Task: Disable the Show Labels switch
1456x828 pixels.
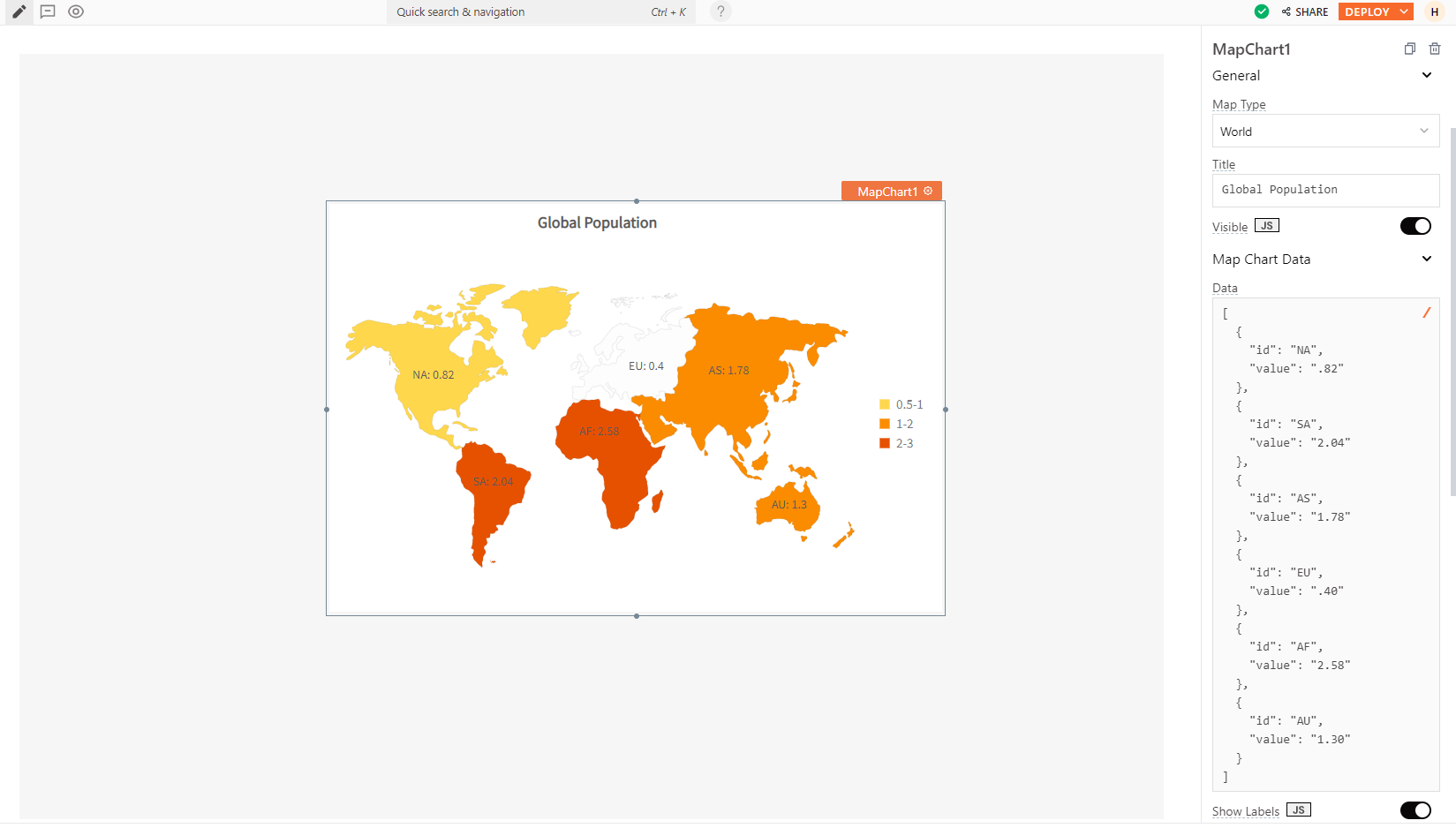Action: tap(1415, 809)
